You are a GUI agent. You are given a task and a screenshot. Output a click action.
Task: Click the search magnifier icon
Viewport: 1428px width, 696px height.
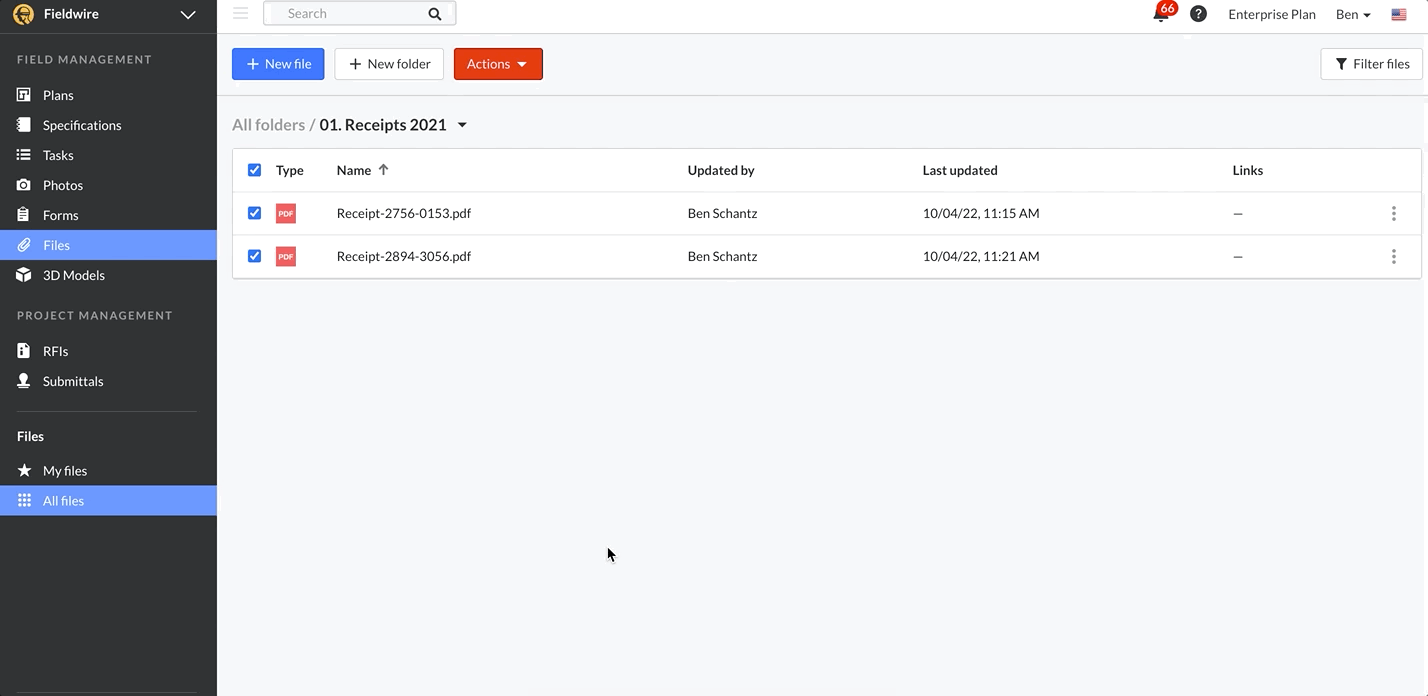point(434,14)
